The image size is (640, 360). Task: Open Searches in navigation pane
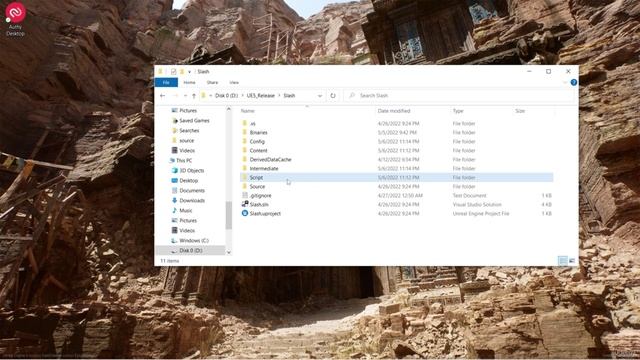tap(189, 131)
